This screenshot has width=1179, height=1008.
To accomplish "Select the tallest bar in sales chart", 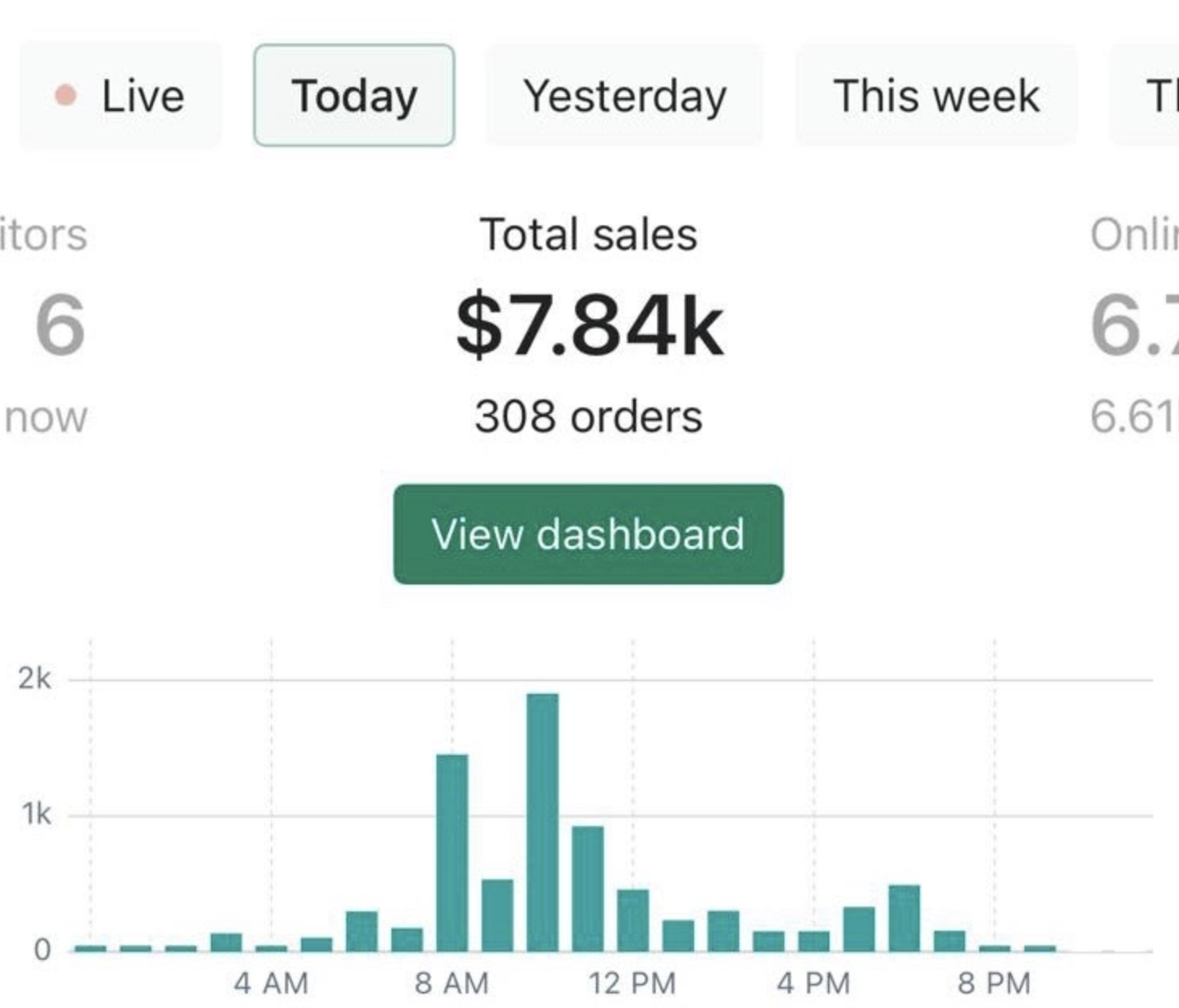I will [543, 821].
